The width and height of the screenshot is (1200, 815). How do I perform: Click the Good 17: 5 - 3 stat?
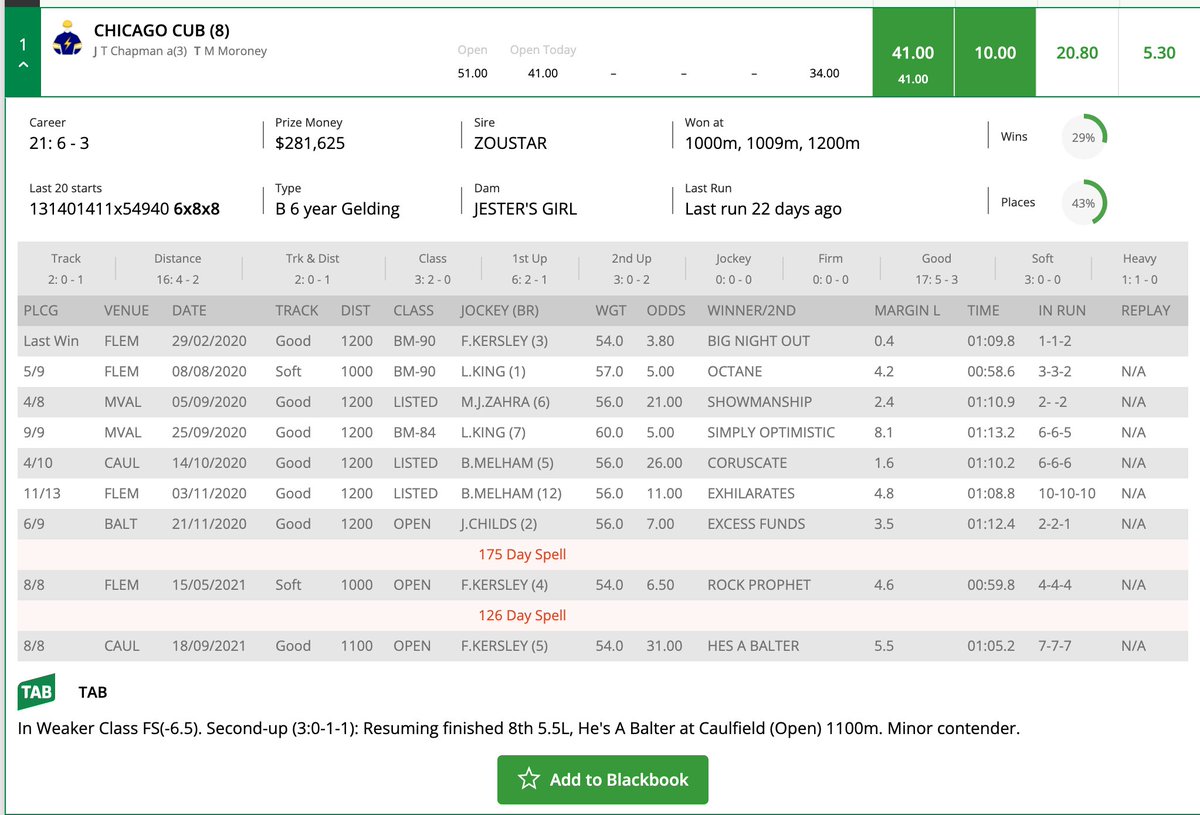coord(936,269)
